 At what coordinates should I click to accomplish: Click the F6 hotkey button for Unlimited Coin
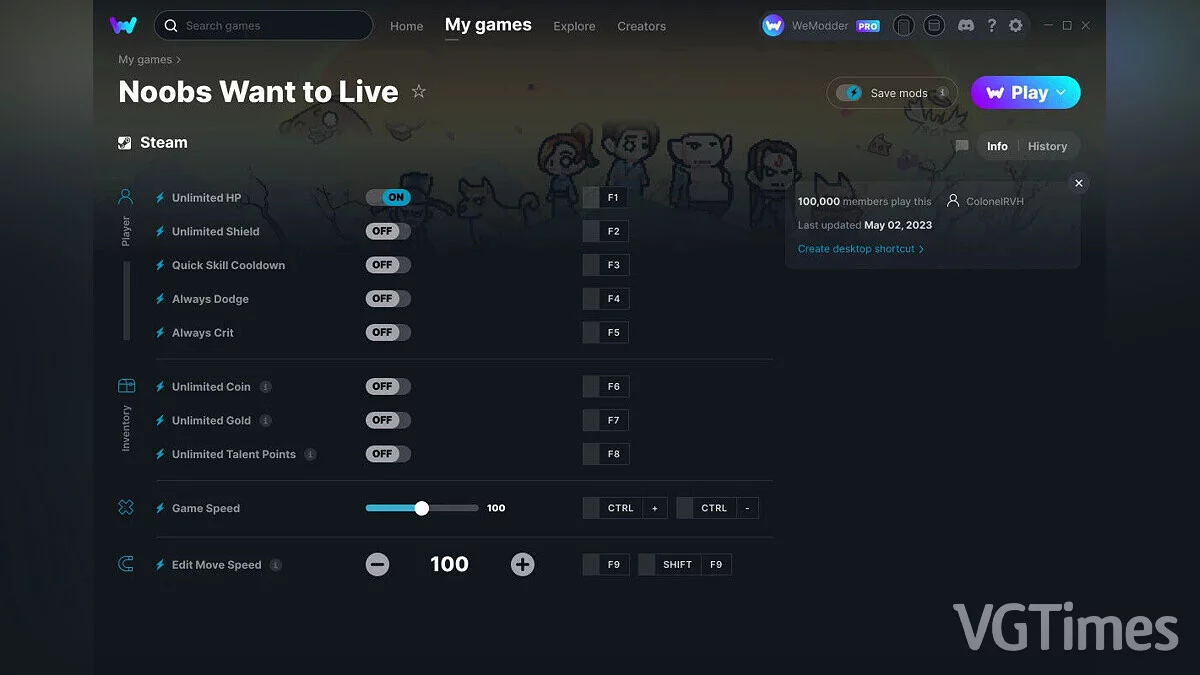coord(605,387)
